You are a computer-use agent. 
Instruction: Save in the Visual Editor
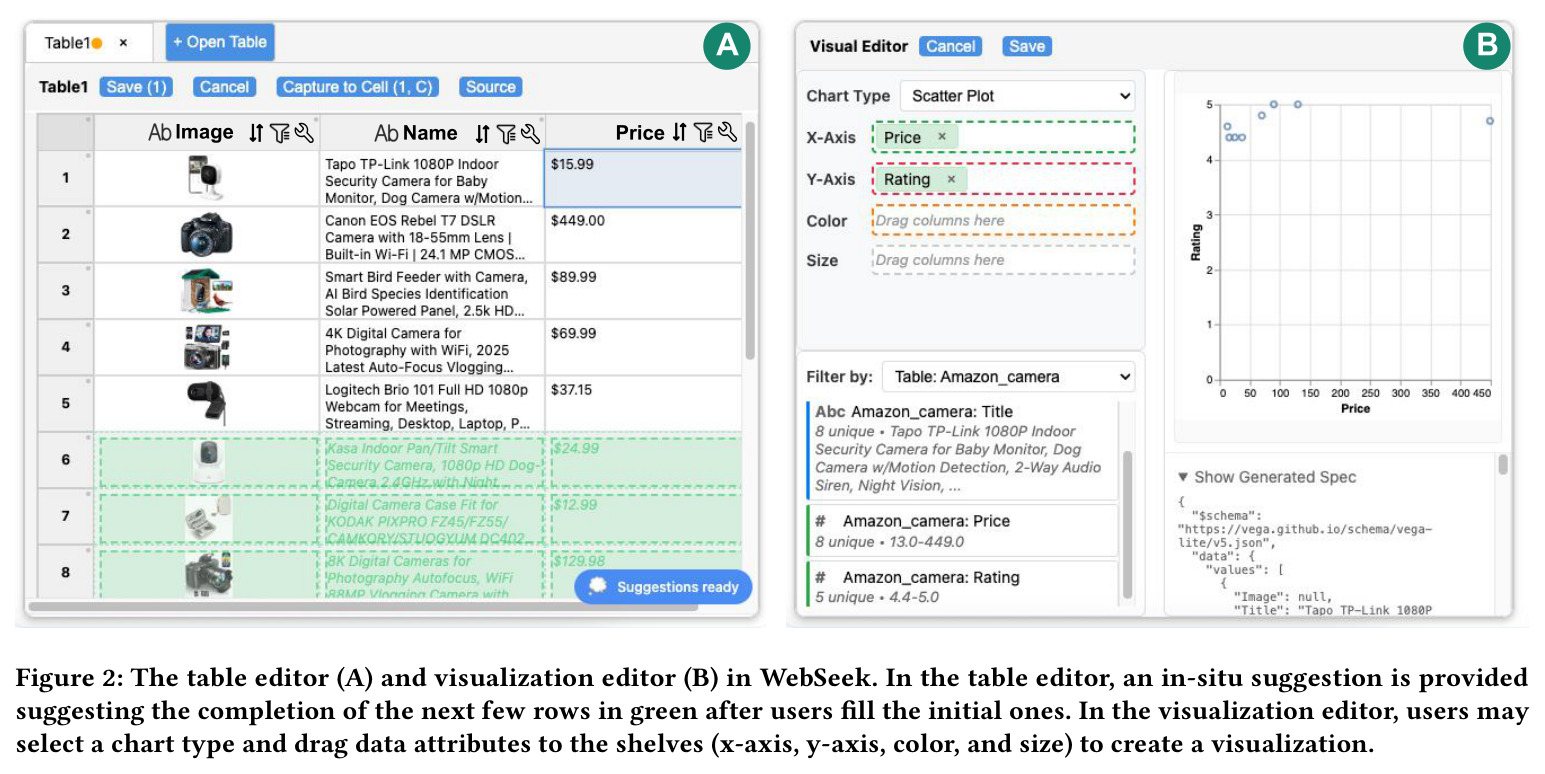(x=1027, y=46)
